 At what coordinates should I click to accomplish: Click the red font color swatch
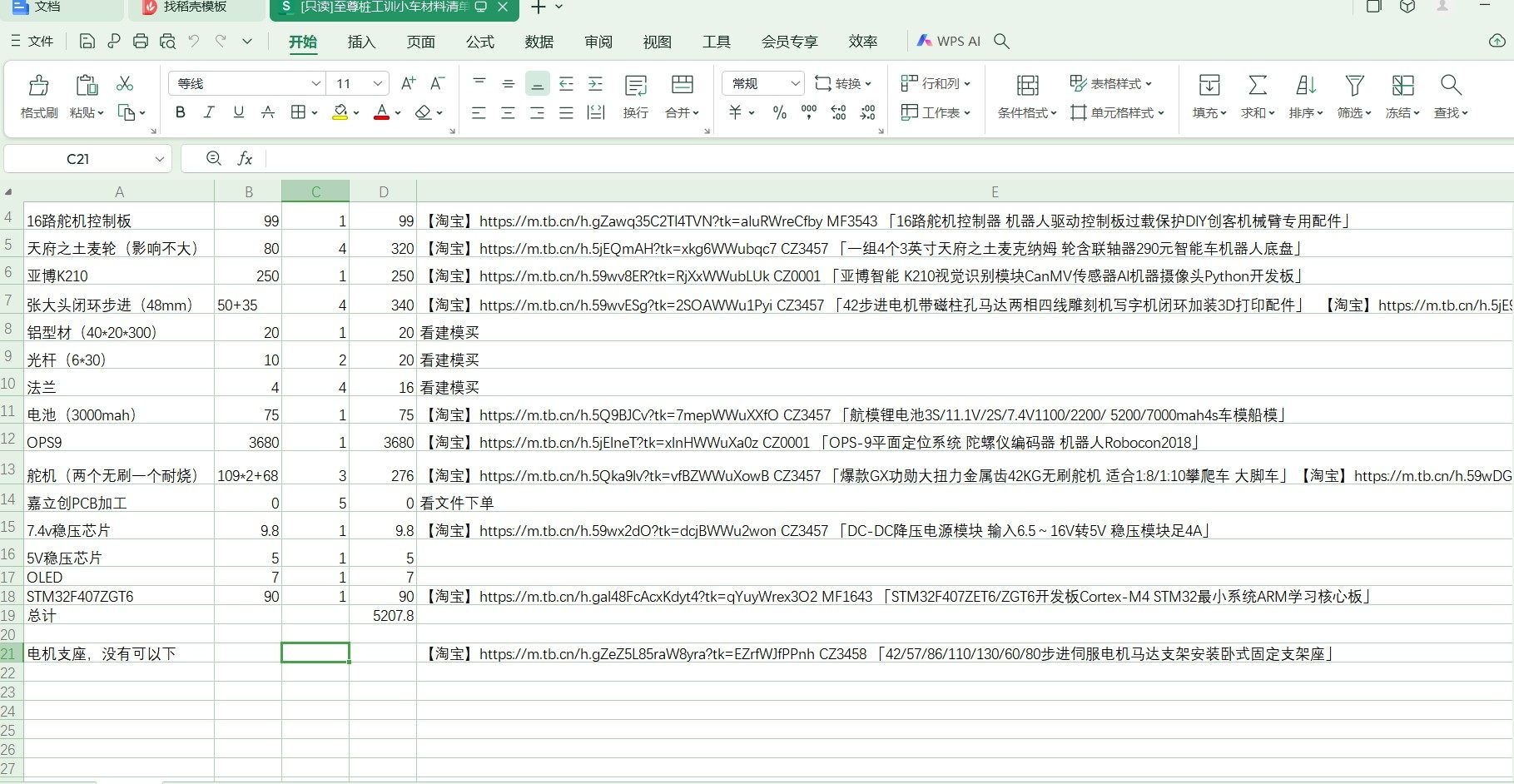point(381,112)
